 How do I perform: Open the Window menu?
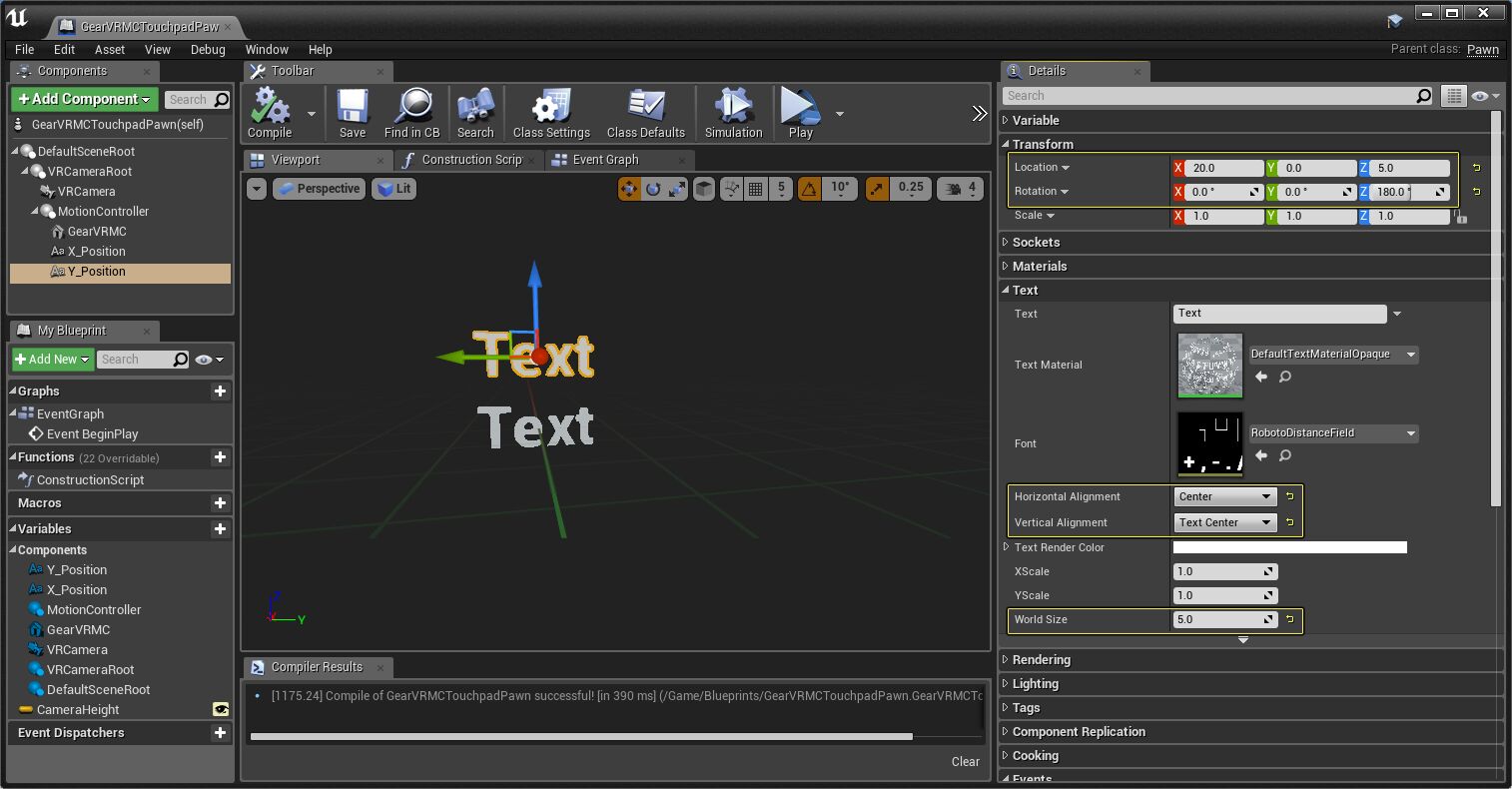click(x=267, y=49)
